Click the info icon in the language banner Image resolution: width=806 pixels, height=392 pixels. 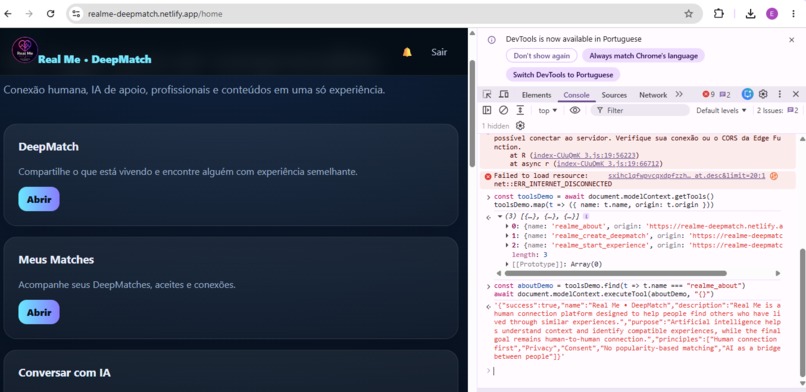tap(491, 40)
